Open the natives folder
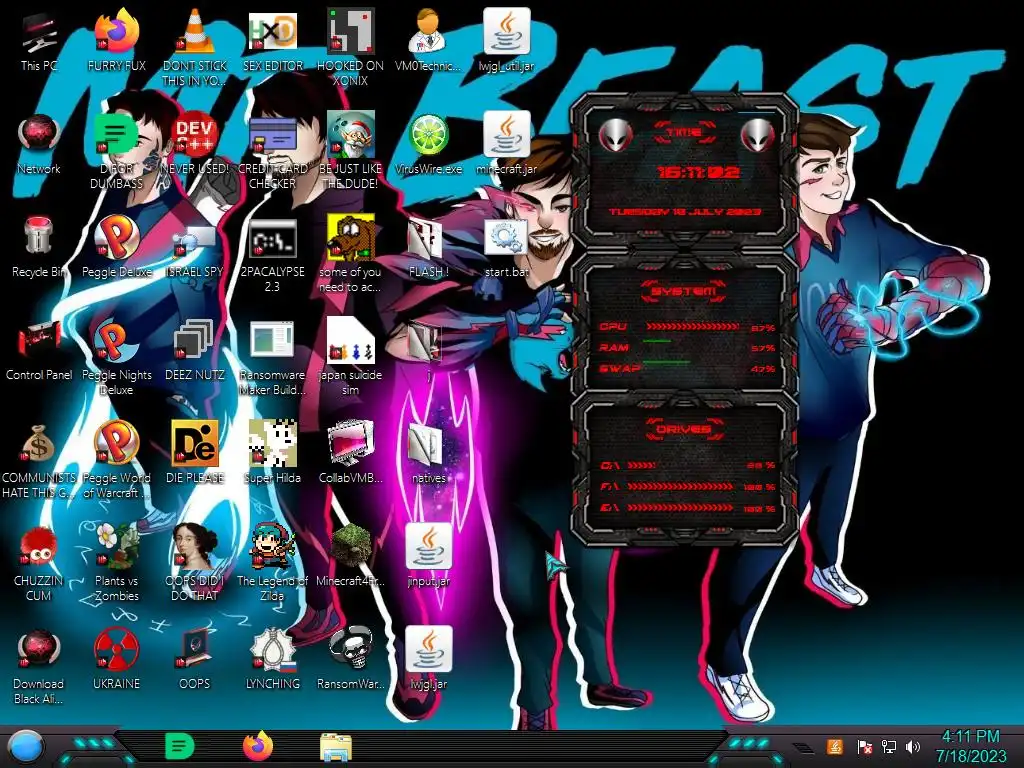Viewport: 1024px width, 768px height. point(428,454)
